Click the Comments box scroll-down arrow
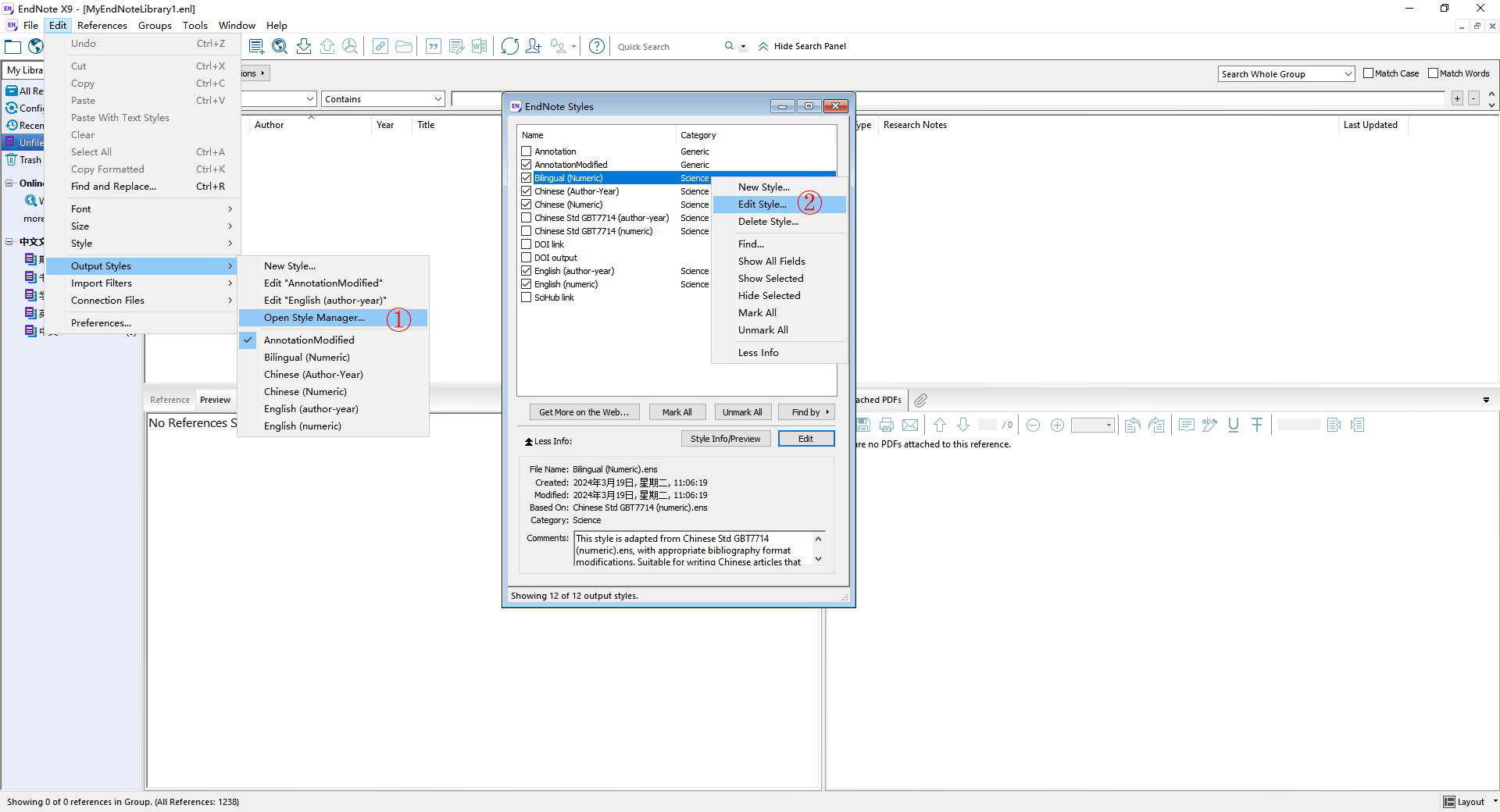 pos(818,559)
